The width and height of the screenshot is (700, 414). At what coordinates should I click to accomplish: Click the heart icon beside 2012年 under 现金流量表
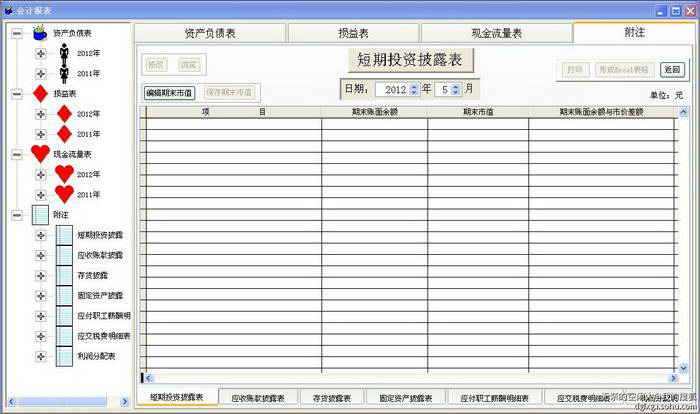coord(64,174)
